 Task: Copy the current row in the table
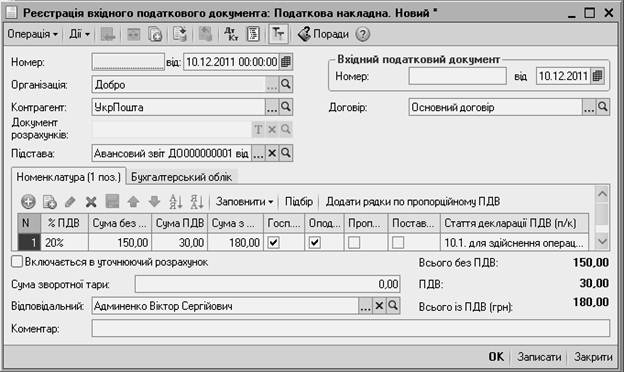[49, 202]
